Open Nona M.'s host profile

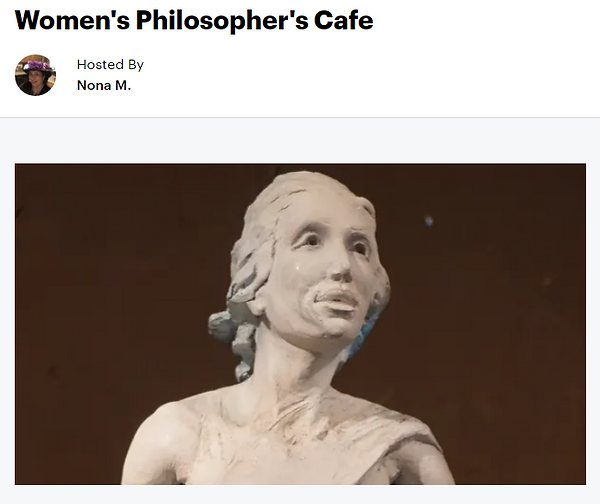pyautogui.click(x=104, y=85)
